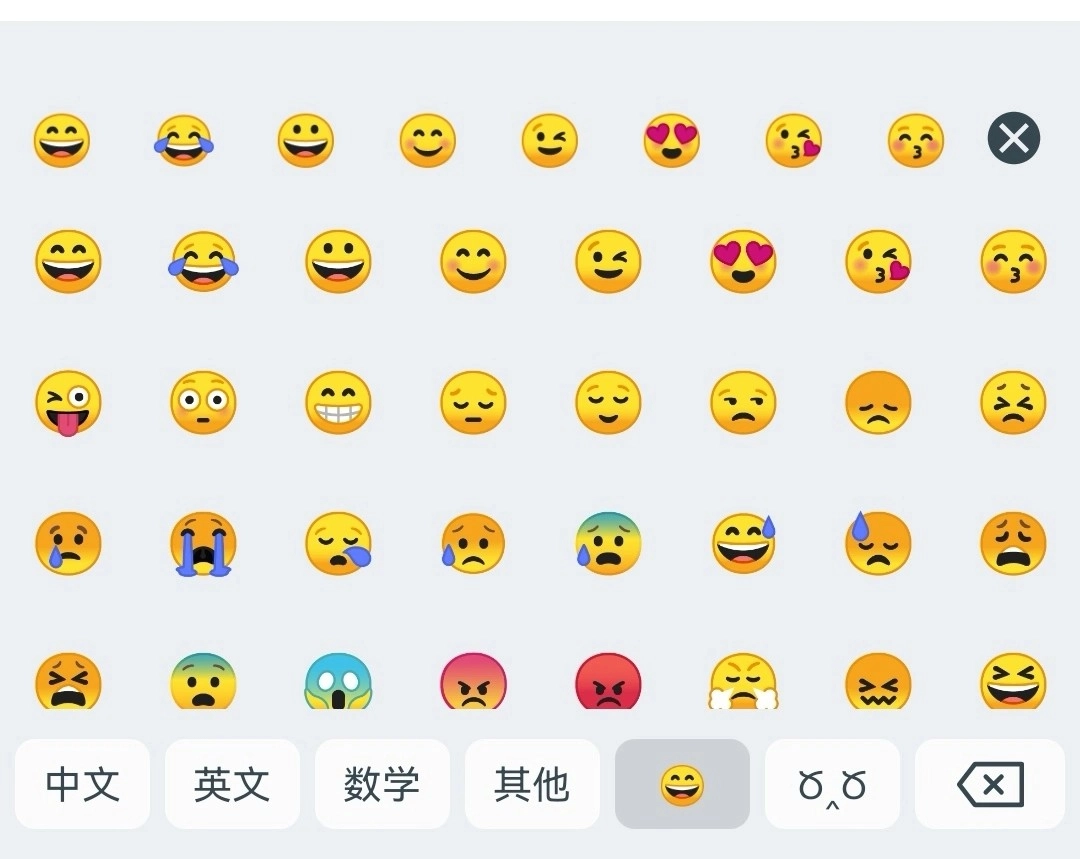Image resolution: width=1080 pixels, height=859 pixels.
Task: Insert the flushed wide-eyed emoji
Action: 203,403
